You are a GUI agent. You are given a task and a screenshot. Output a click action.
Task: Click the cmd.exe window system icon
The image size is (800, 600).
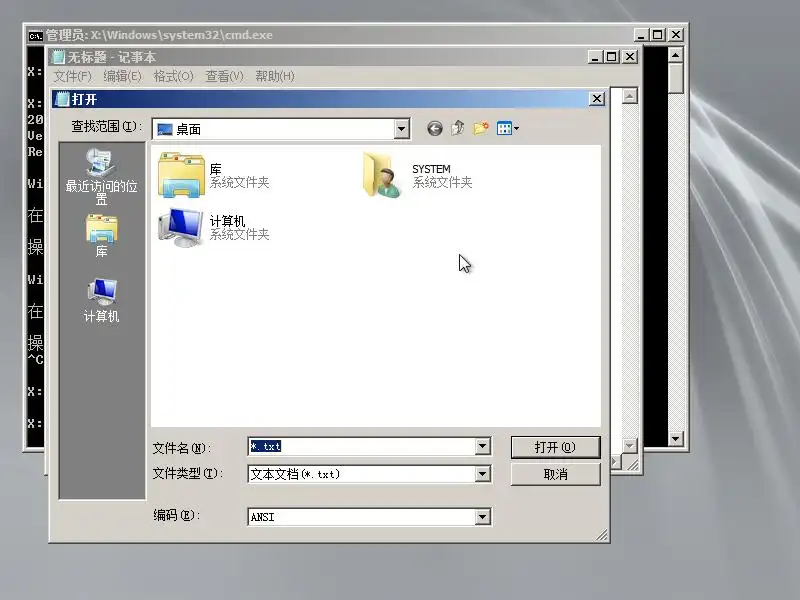tap(35, 35)
